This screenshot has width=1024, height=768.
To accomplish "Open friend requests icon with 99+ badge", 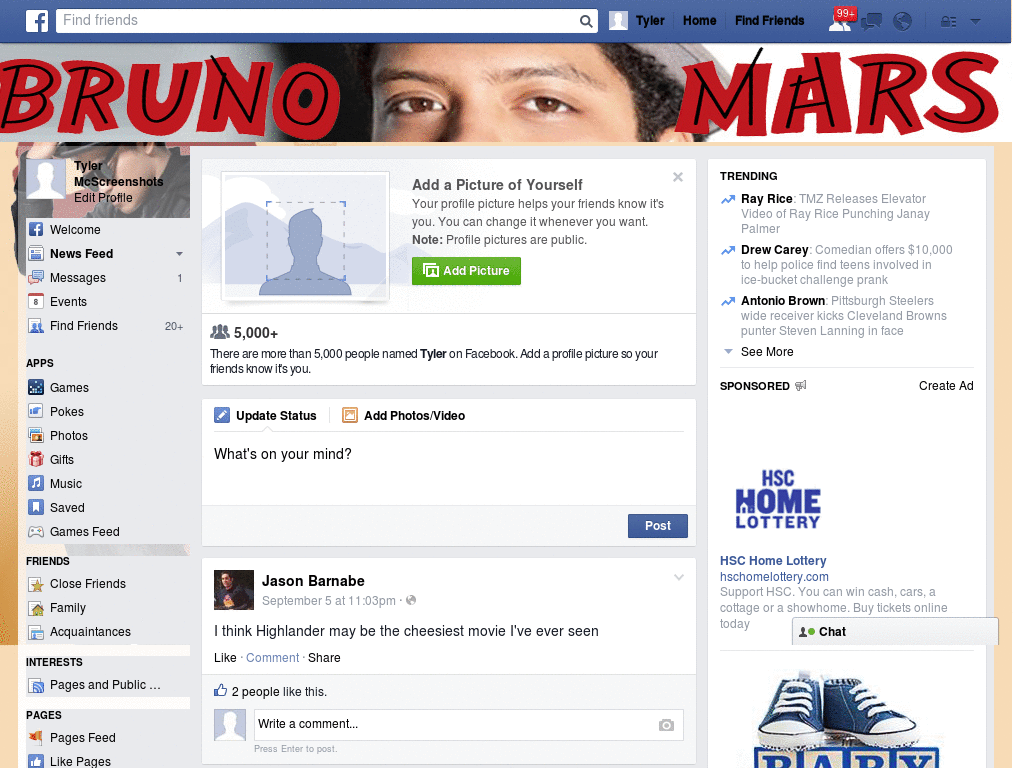I will pos(840,21).
